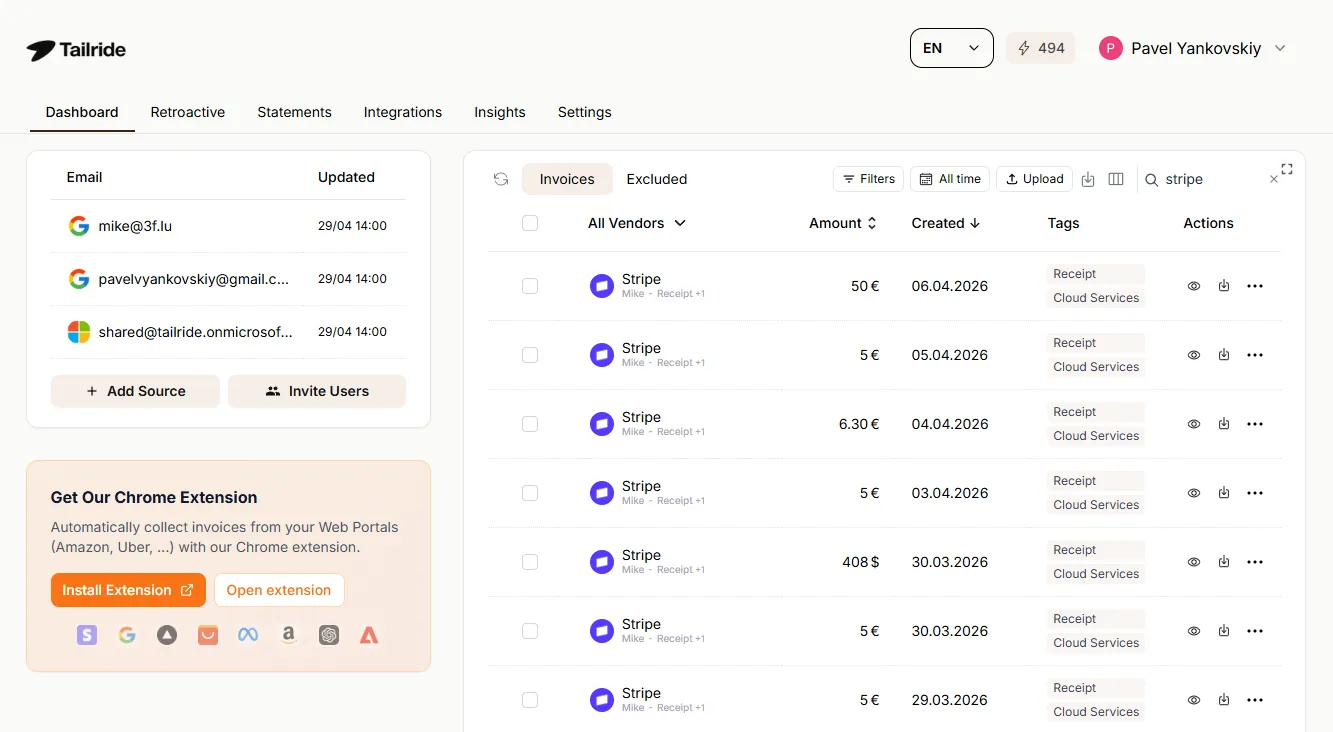Switch to the Excluded tab
The width and height of the screenshot is (1333, 732).
[x=657, y=179]
